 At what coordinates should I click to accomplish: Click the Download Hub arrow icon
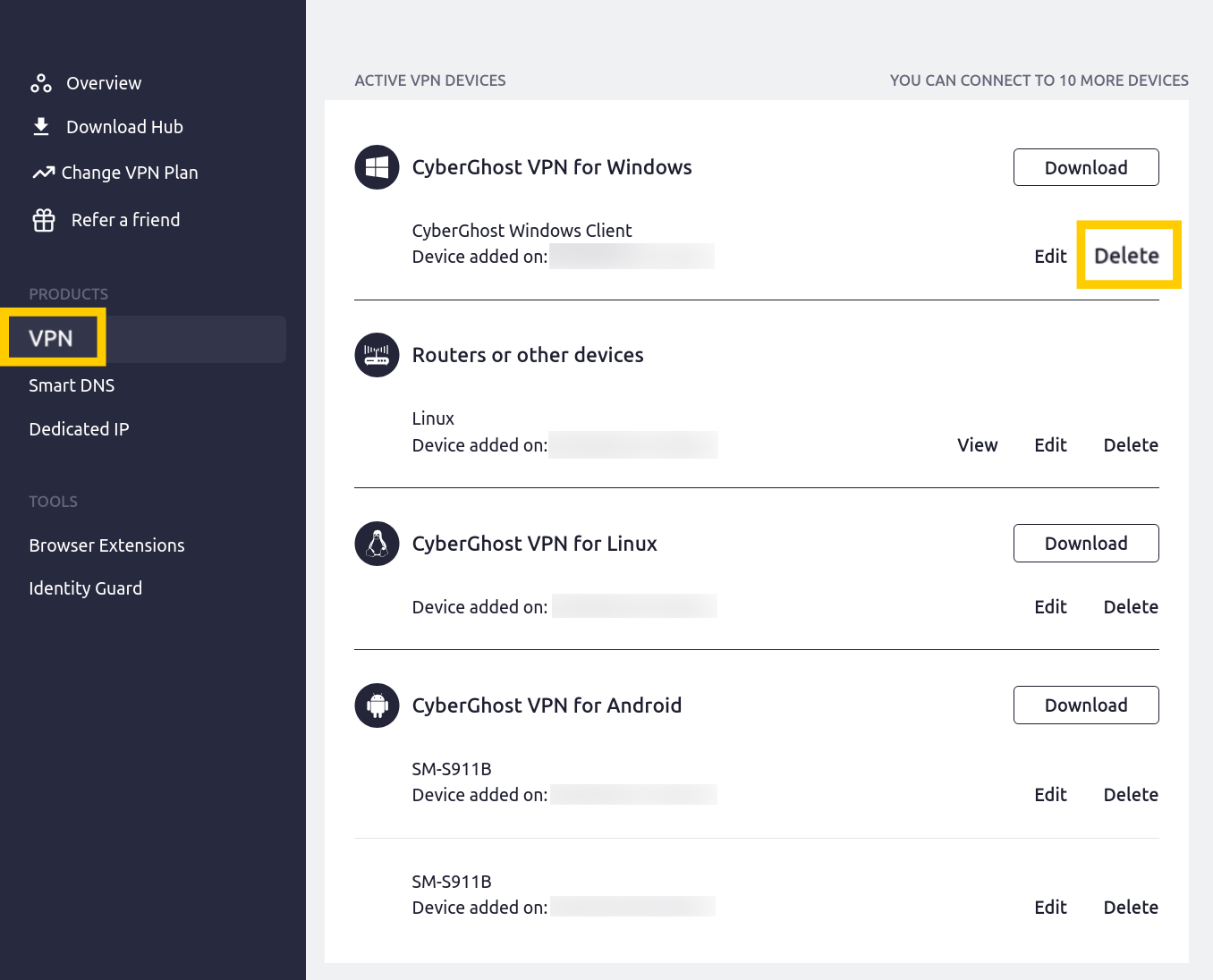41,127
